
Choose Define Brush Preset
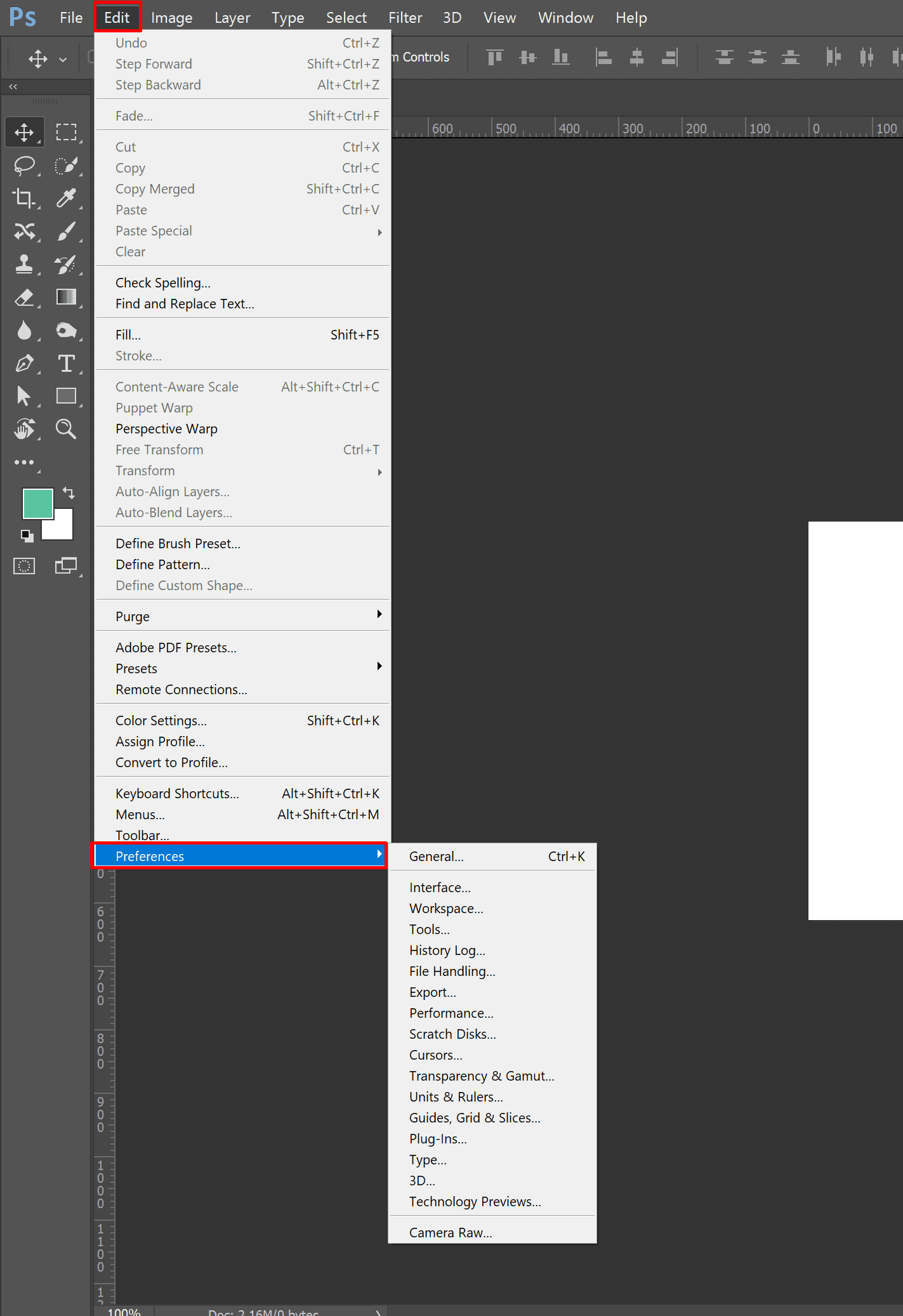point(242,544)
